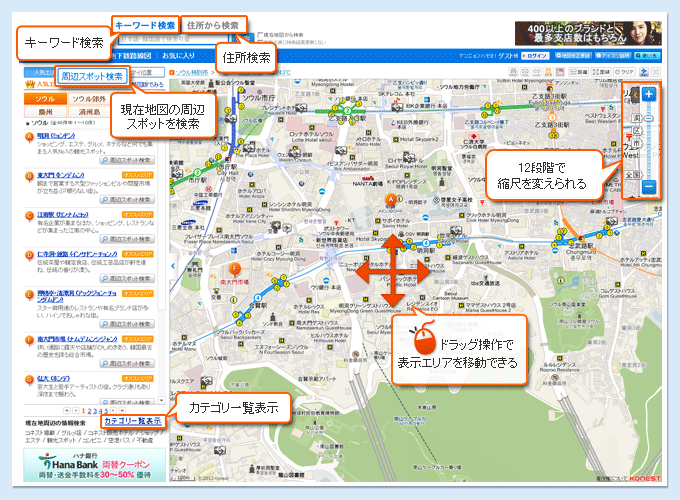Select the ソウル area tab
This screenshot has height=500, width=680.
tap(45, 100)
